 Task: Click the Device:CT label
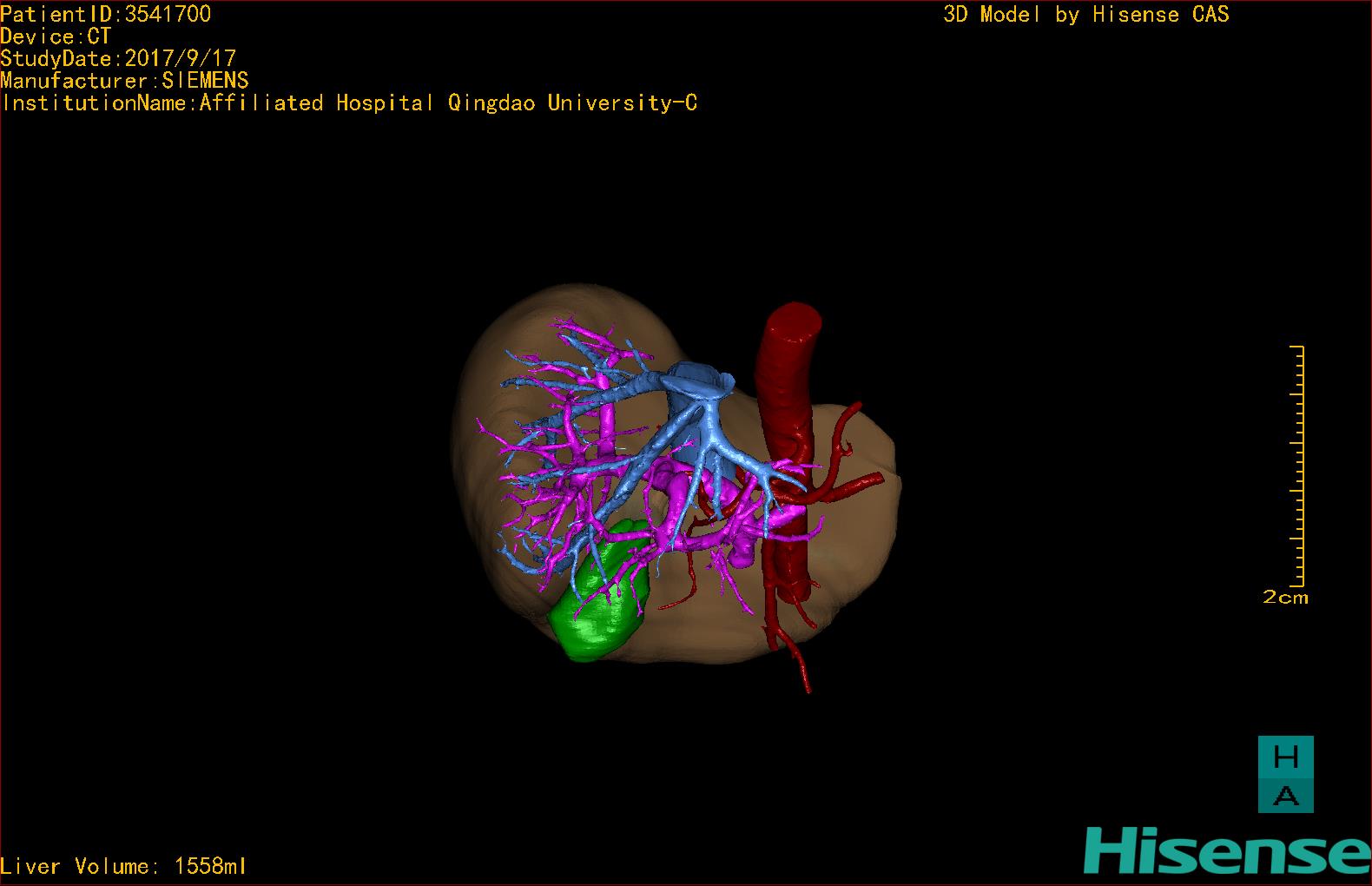click(x=56, y=36)
